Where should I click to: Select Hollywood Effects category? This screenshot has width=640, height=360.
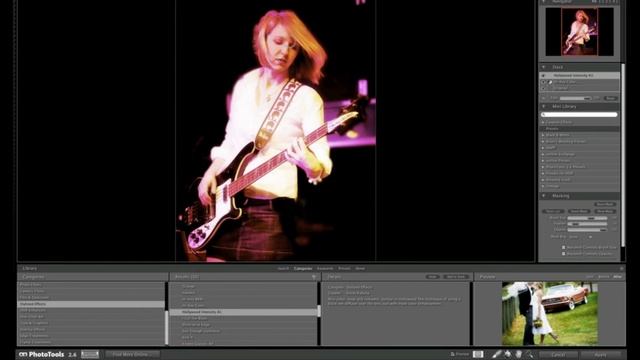(x=91, y=304)
